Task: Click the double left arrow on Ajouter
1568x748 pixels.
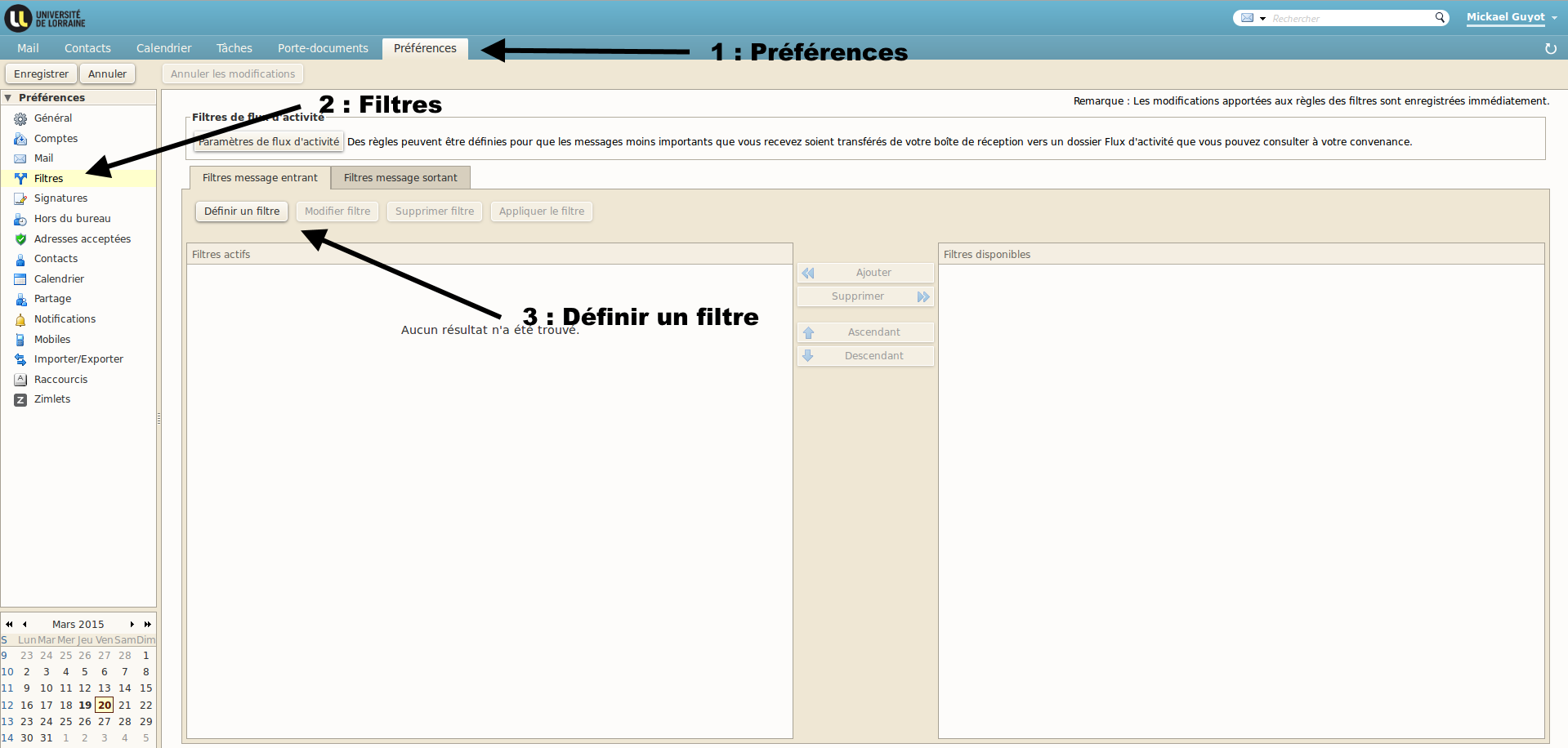Action: tap(808, 274)
